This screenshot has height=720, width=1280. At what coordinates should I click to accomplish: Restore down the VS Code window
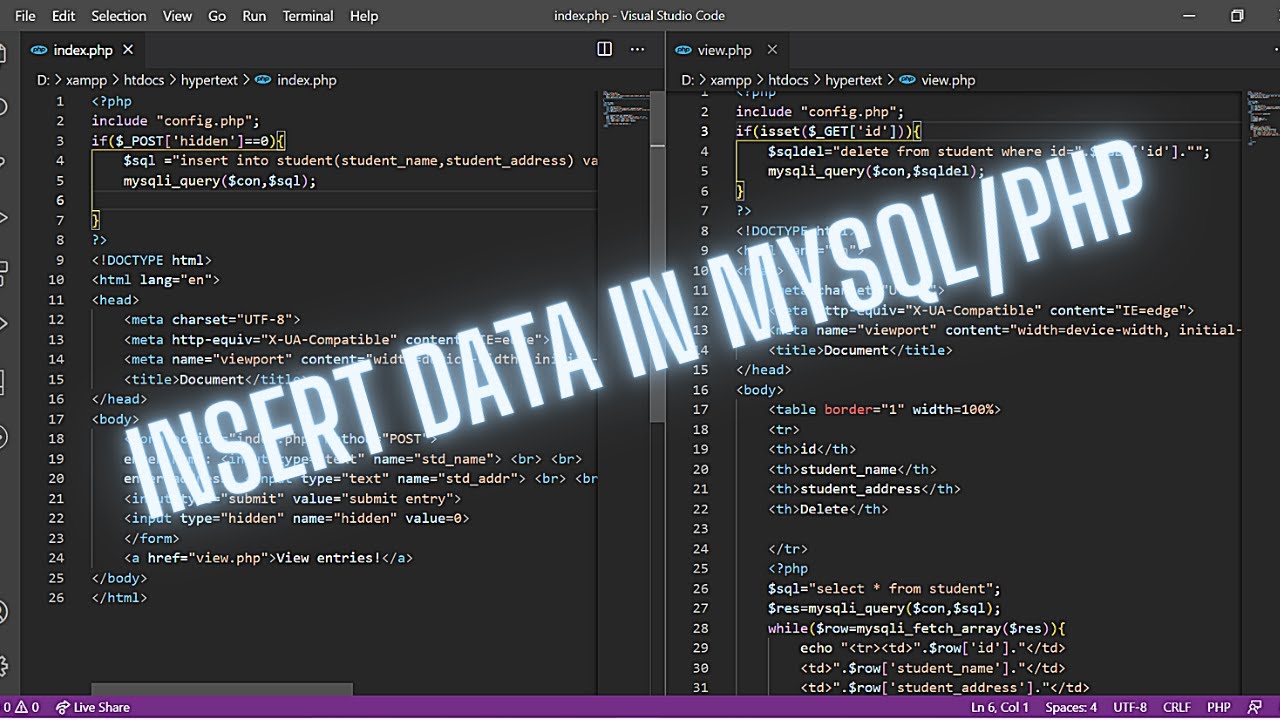pyautogui.click(x=1237, y=16)
